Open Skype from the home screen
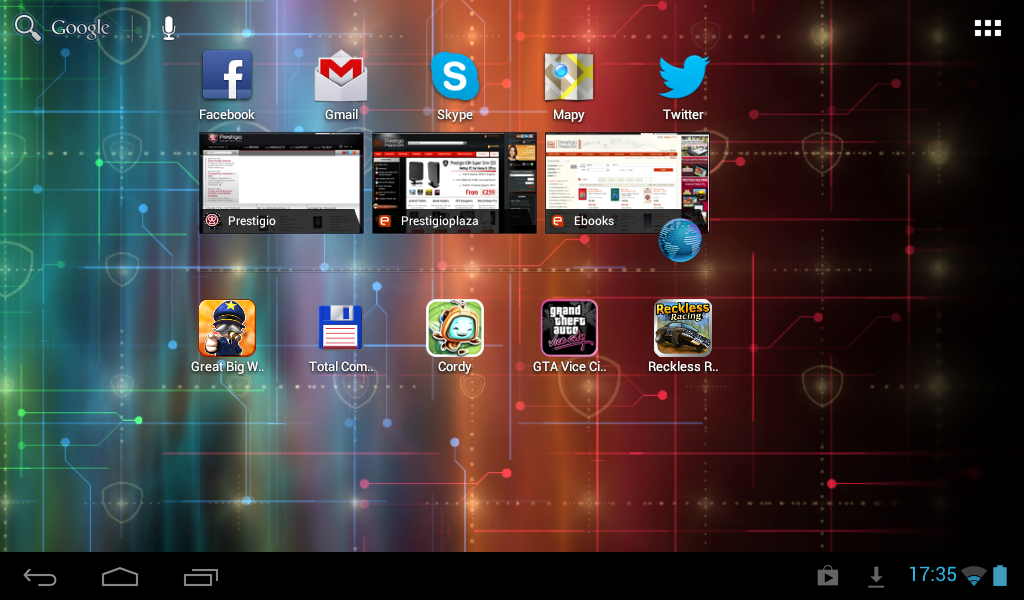 click(x=455, y=78)
